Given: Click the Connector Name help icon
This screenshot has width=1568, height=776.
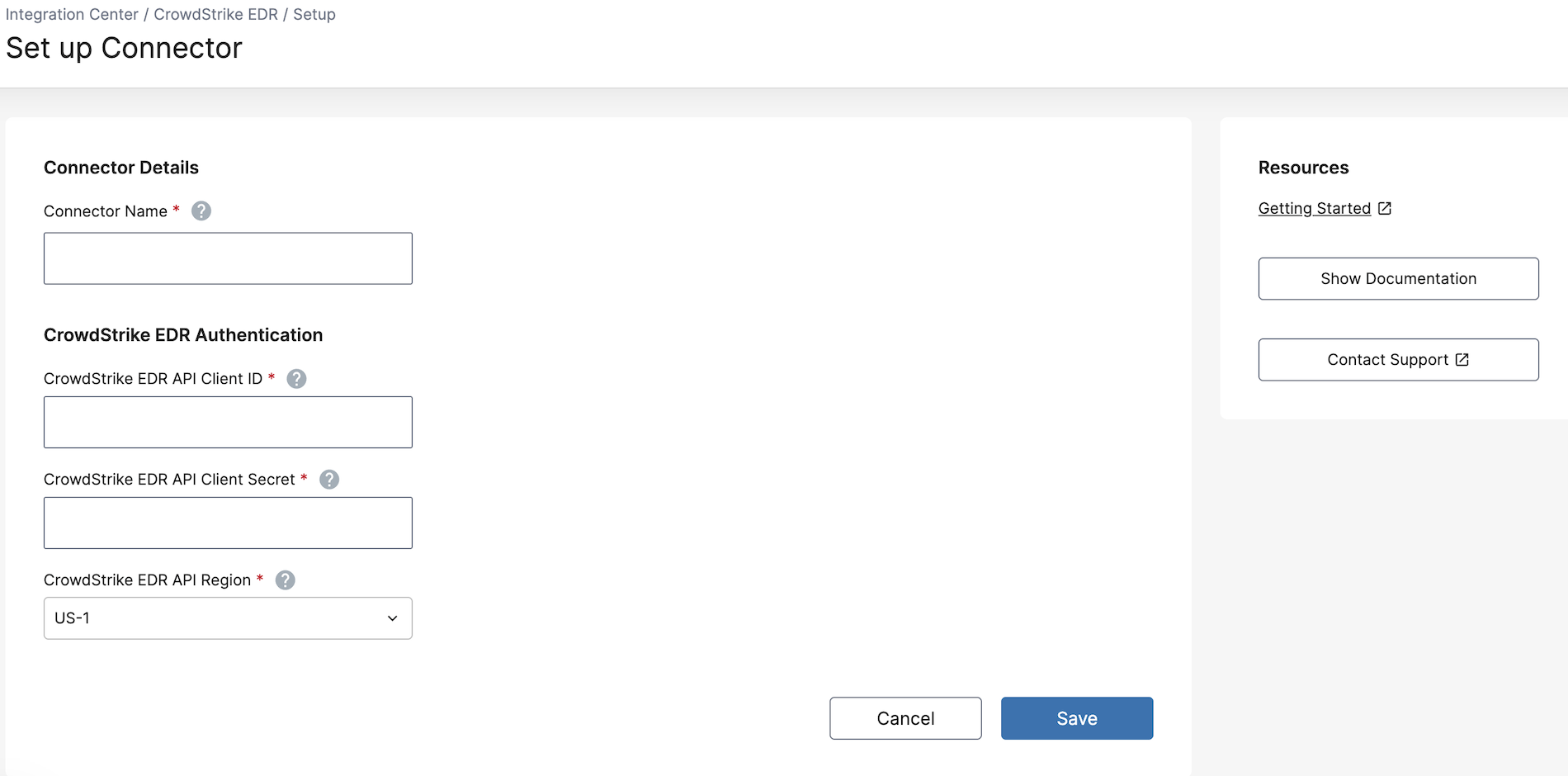Looking at the screenshot, I should (201, 211).
